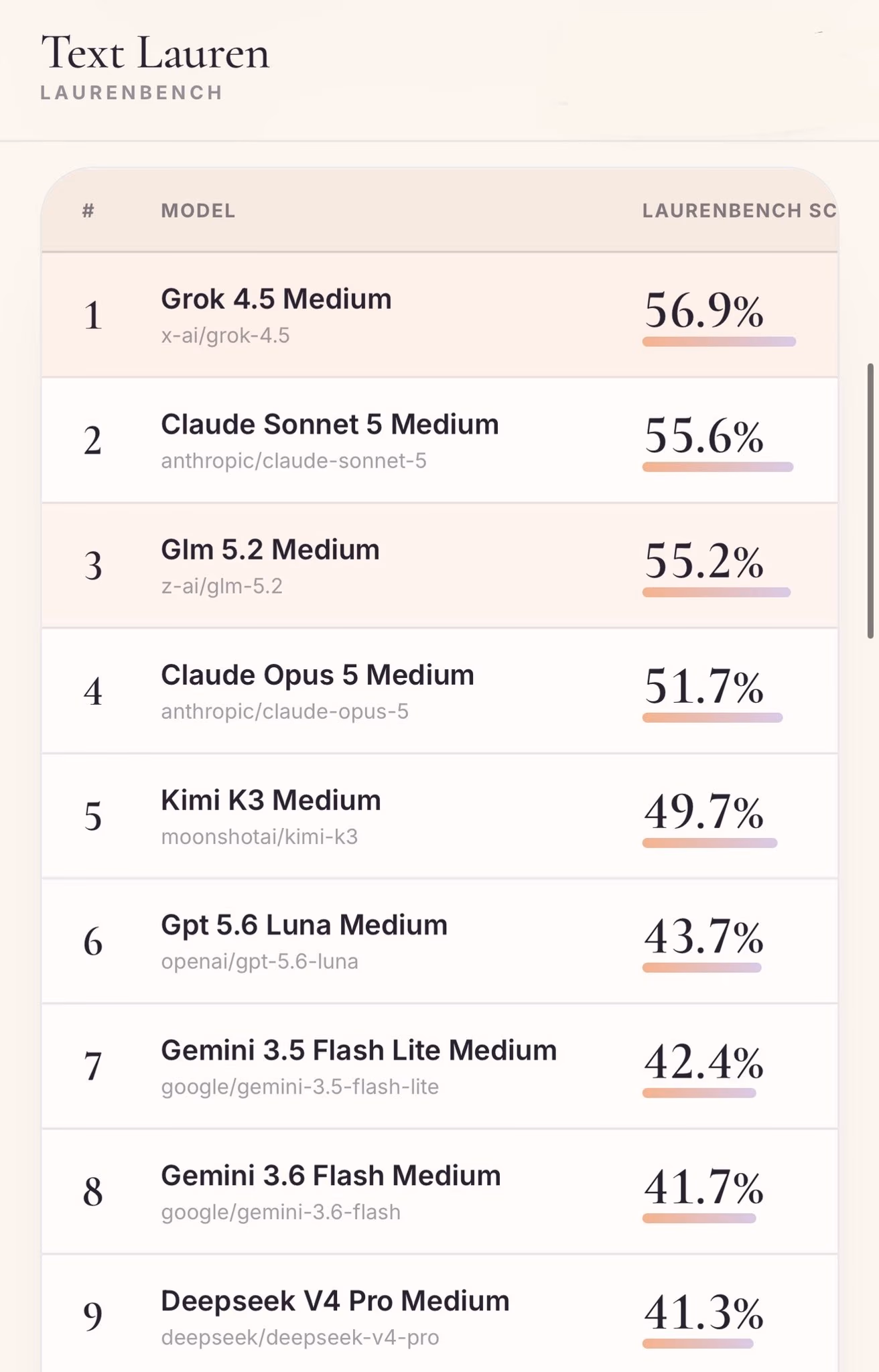This screenshot has width=879, height=1372.
Task: Click the openai/gpt-5.6-luna identifier text
Action: [259, 962]
